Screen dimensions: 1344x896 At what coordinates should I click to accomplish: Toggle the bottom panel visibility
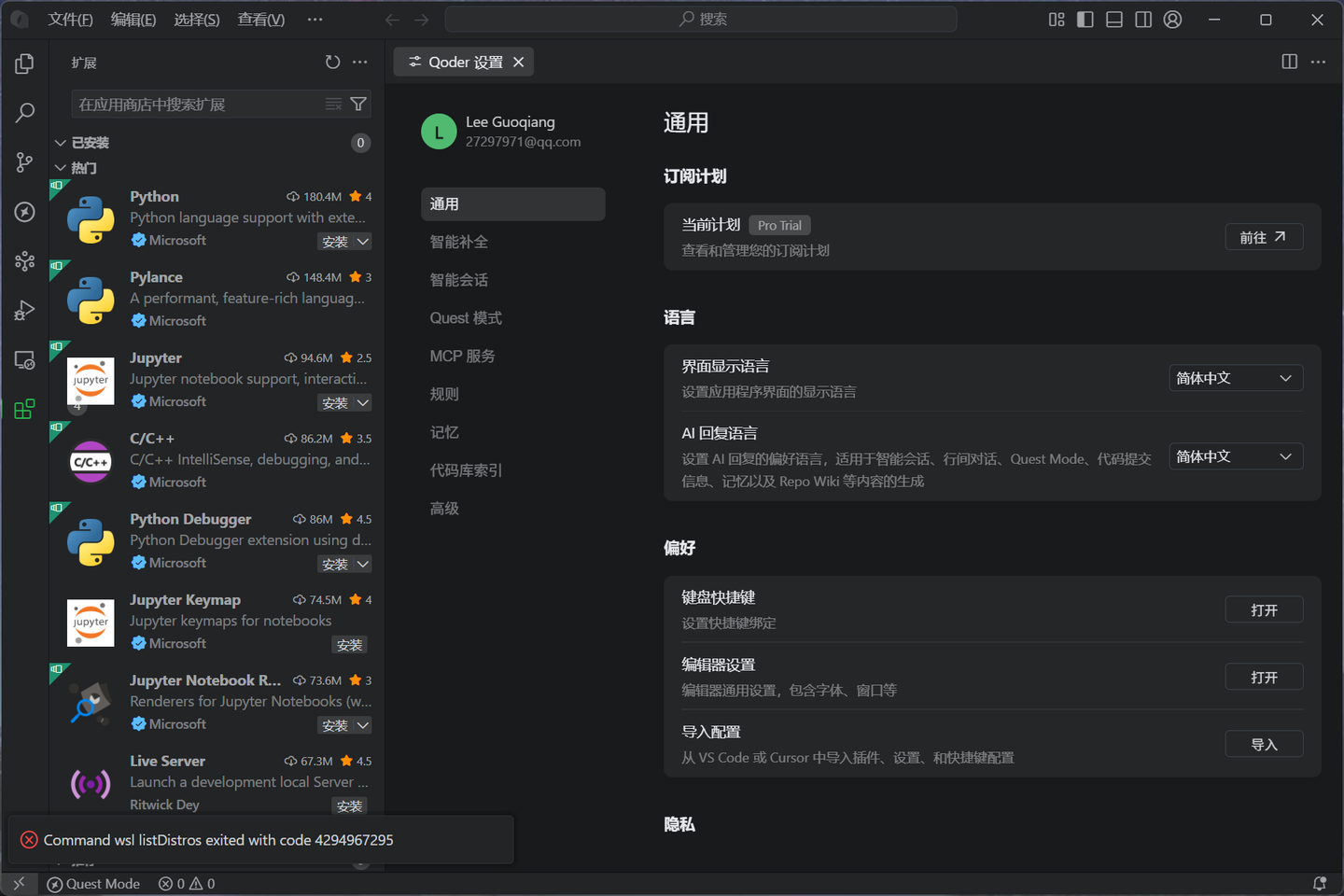[x=1113, y=19]
